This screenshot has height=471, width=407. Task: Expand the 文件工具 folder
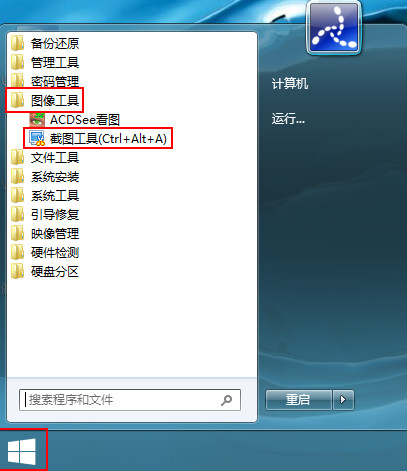[45, 158]
